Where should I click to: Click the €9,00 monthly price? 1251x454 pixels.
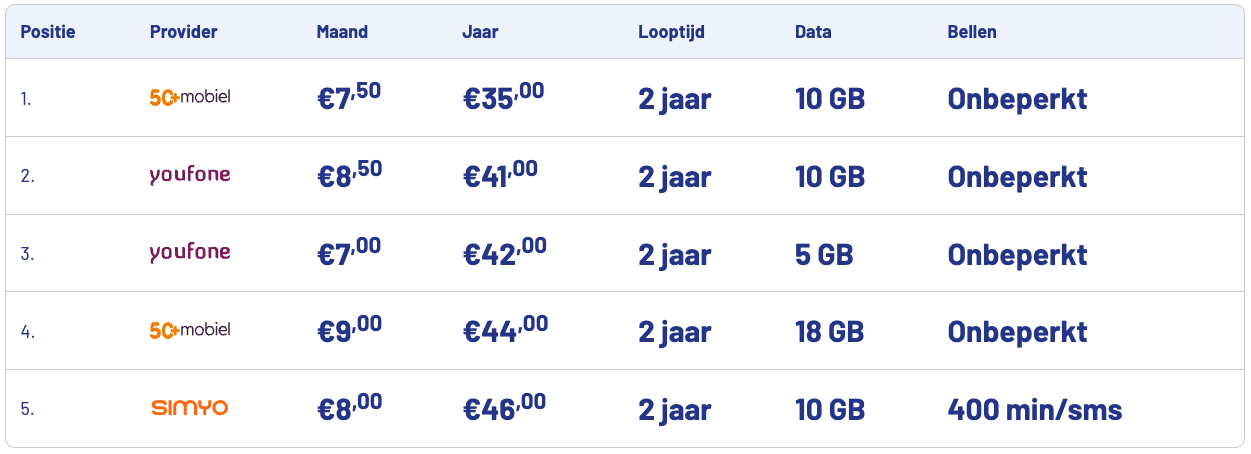348,330
